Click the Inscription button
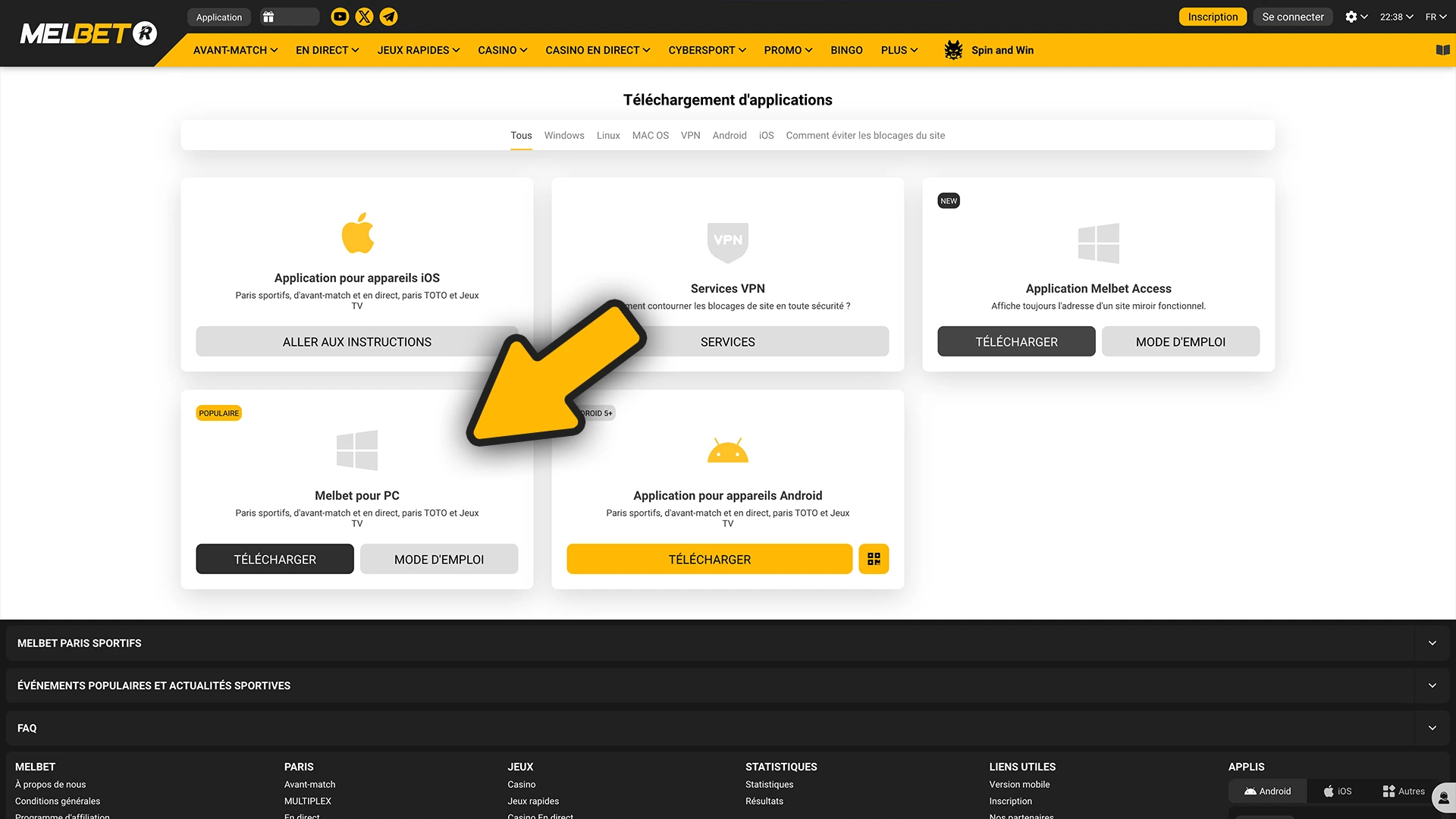The image size is (1456, 819). click(x=1212, y=17)
